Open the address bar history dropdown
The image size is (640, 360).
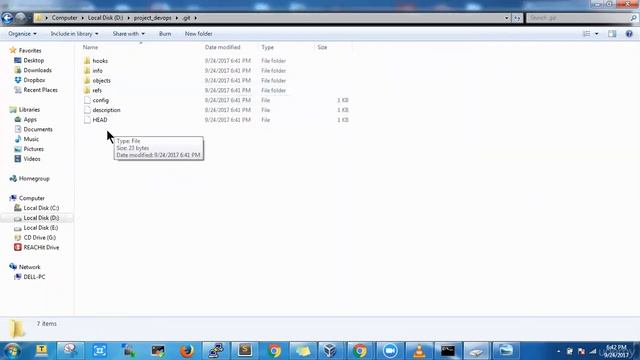tap(507, 18)
